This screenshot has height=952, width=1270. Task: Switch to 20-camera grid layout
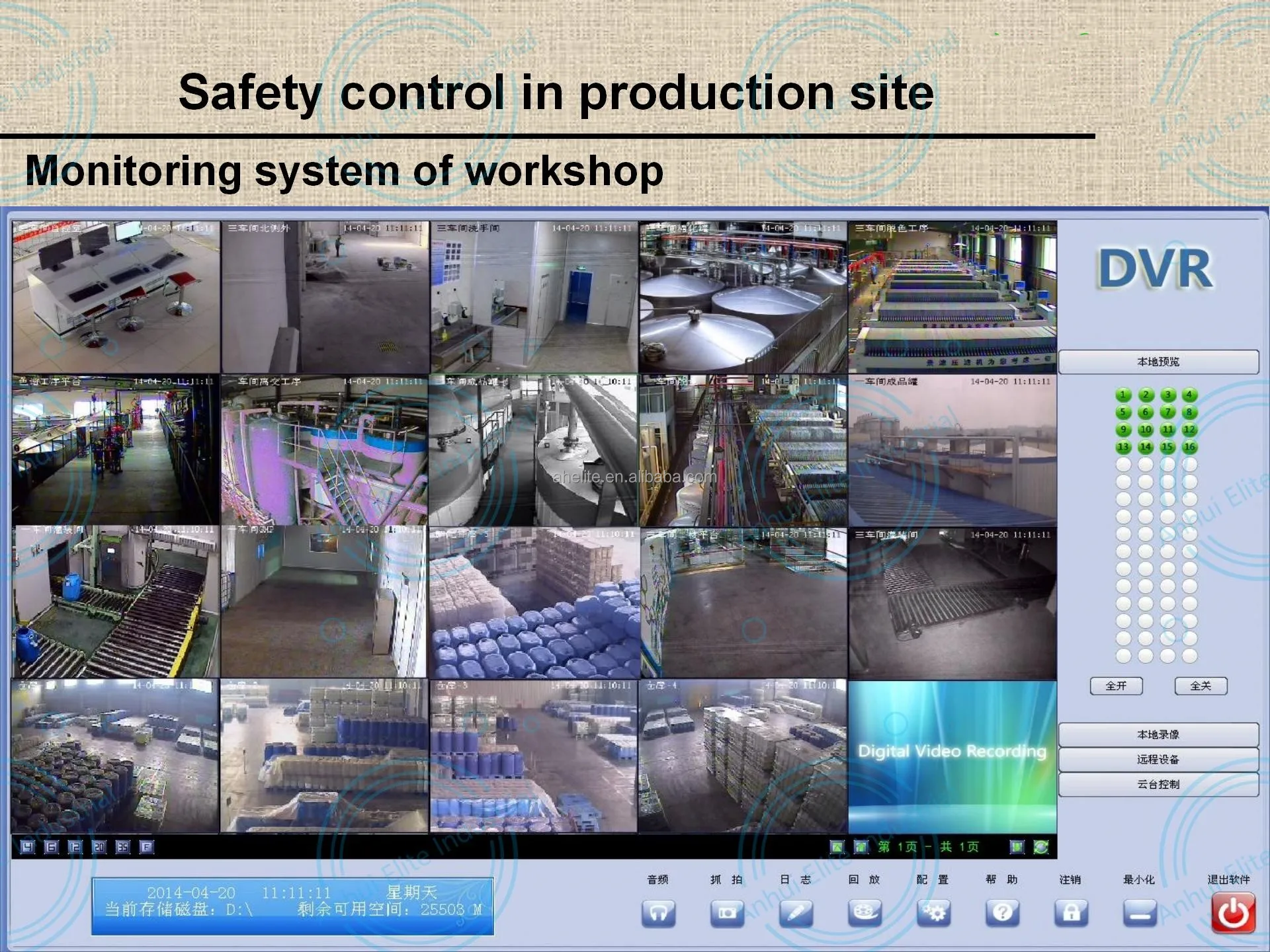[x=99, y=847]
